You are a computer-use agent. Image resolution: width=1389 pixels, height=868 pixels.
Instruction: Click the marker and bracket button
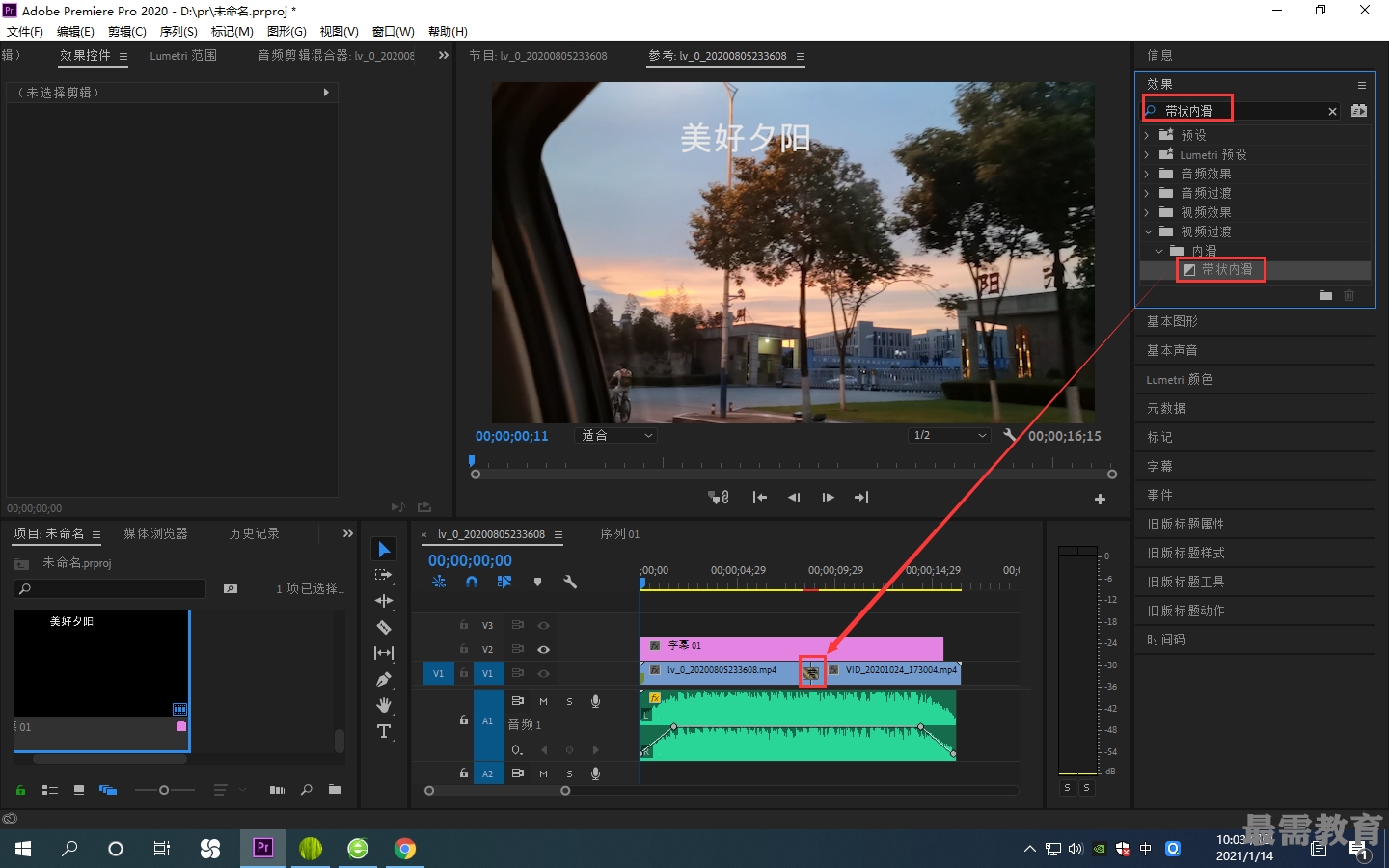(719, 498)
